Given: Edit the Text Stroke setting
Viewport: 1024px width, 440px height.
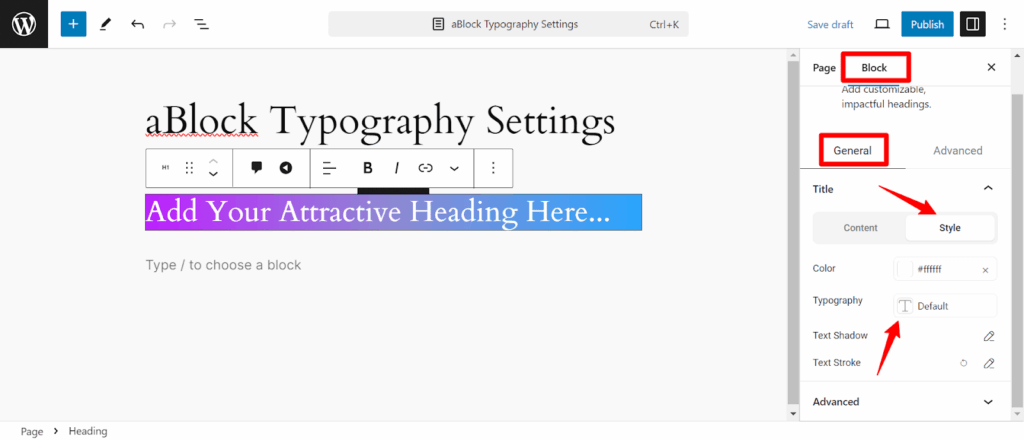Looking at the screenshot, I should pos(989,363).
